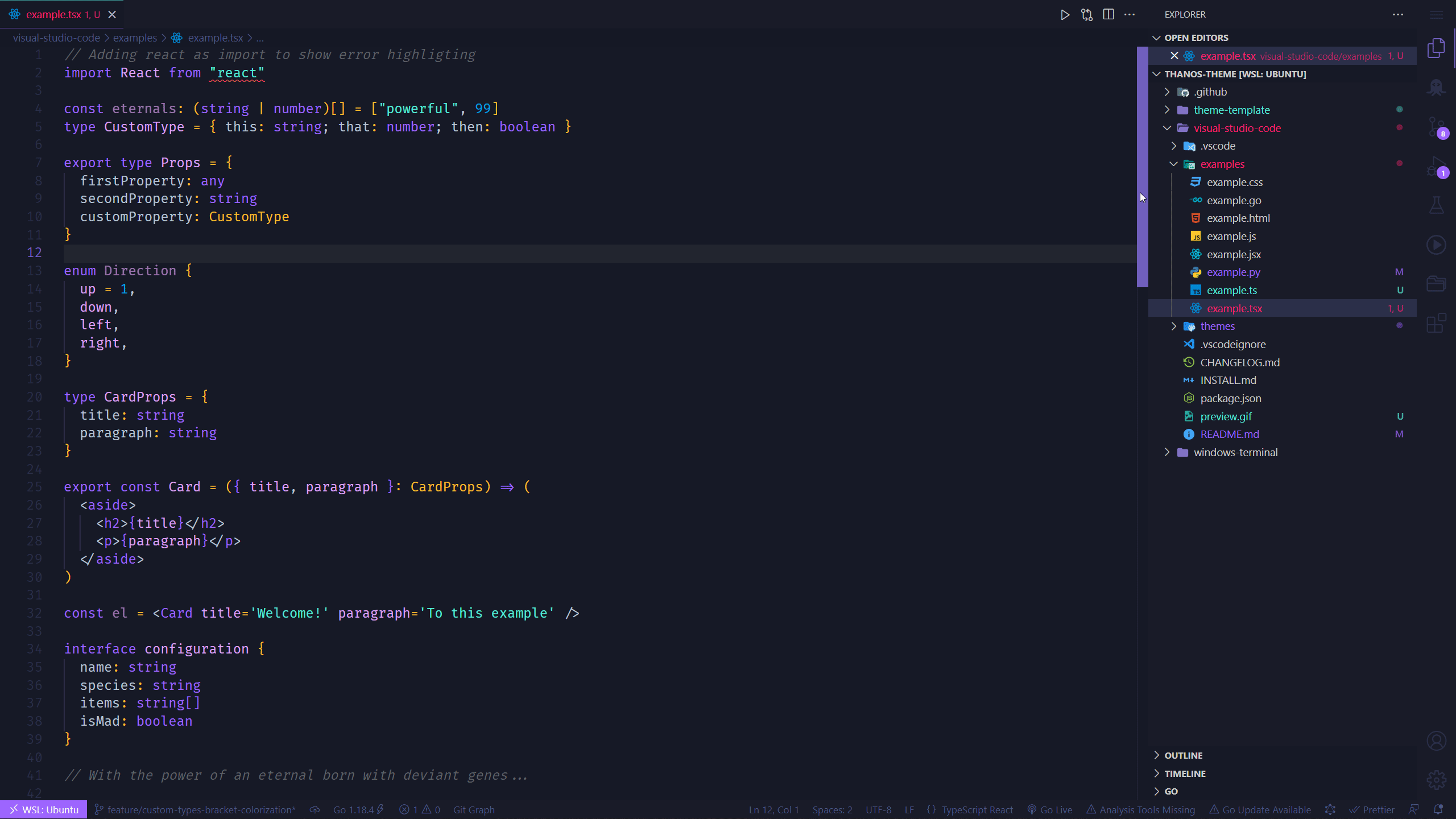The image size is (1456, 819).
Task: Click the Run Code play icon in editor toolbar
Action: click(x=1065, y=15)
